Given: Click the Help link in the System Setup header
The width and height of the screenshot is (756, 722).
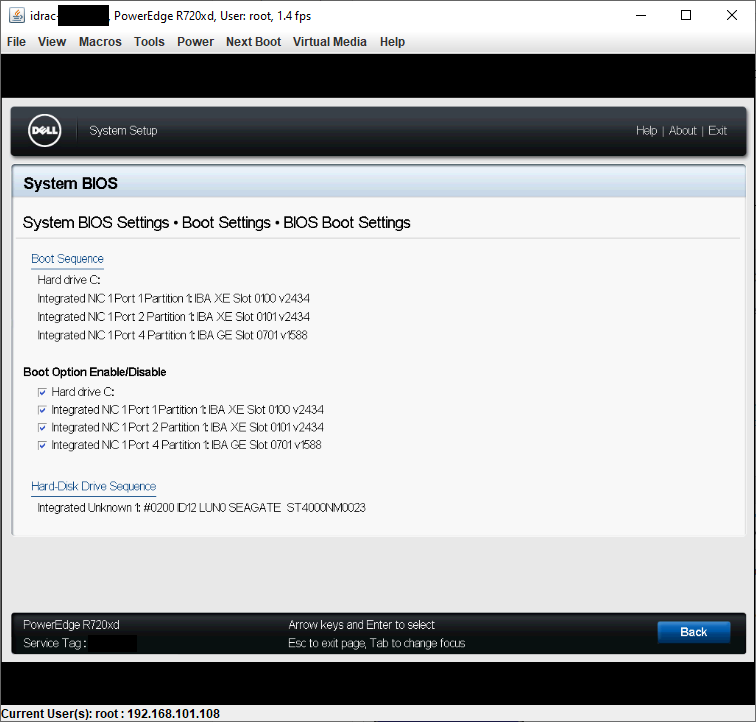Looking at the screenshot, I should (x=647, y=131).
